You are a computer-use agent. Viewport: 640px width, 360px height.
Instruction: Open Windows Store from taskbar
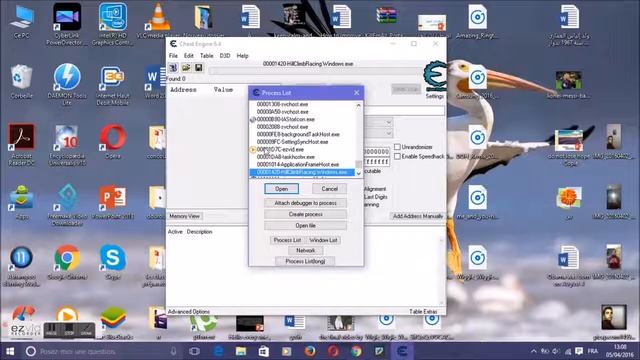(x=264, y=351)
